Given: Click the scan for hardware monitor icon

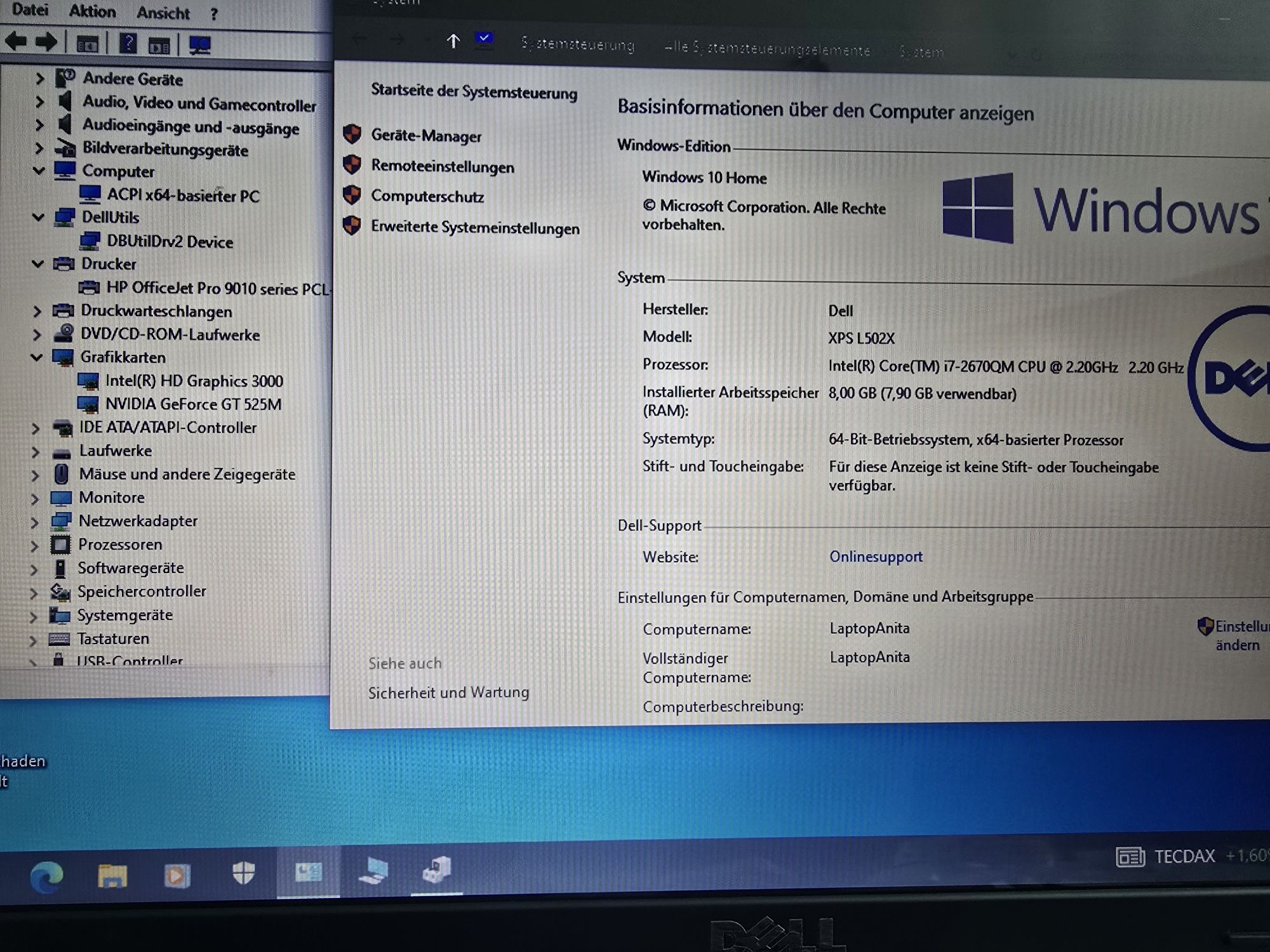Looking at the screenshot, I should [x=200, y=45].
